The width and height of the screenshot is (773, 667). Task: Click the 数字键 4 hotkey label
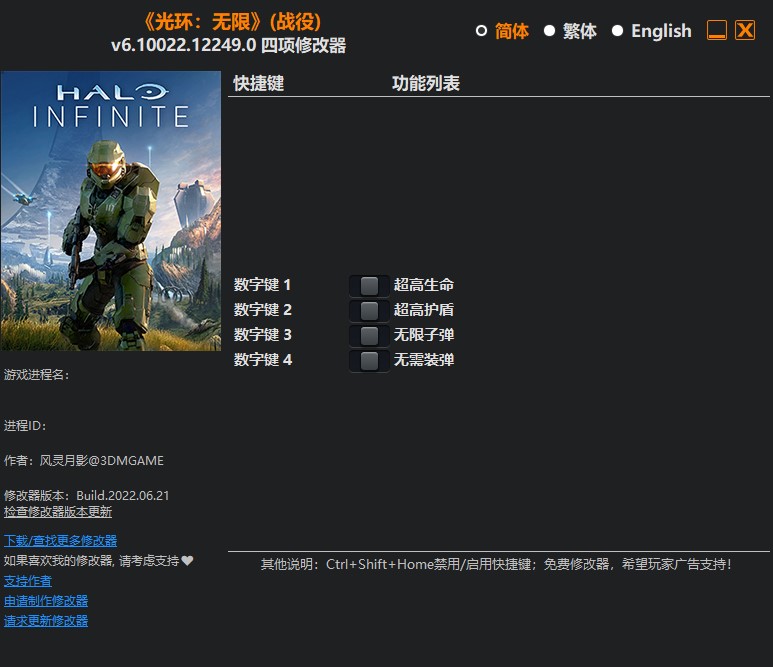(262, 360)
